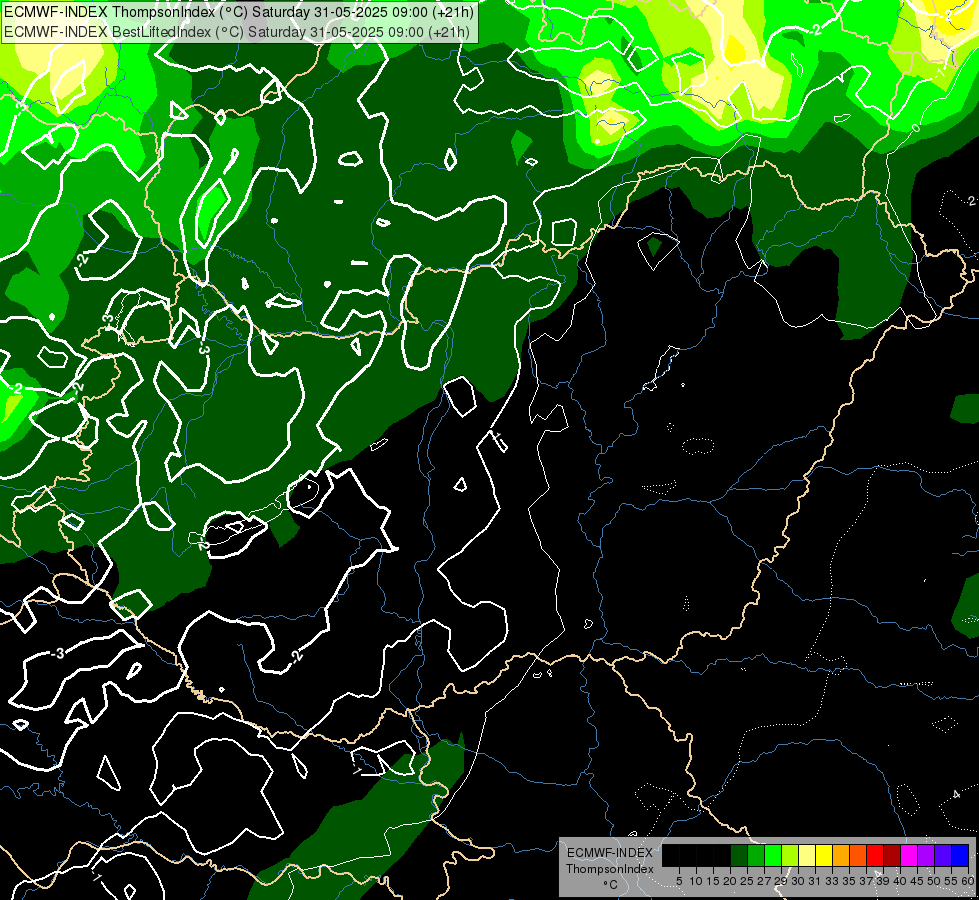The height and width of the screenshot is (900, 979).
Task: Pick the orange 33–35 legend swatch
Action: point(841,856)
